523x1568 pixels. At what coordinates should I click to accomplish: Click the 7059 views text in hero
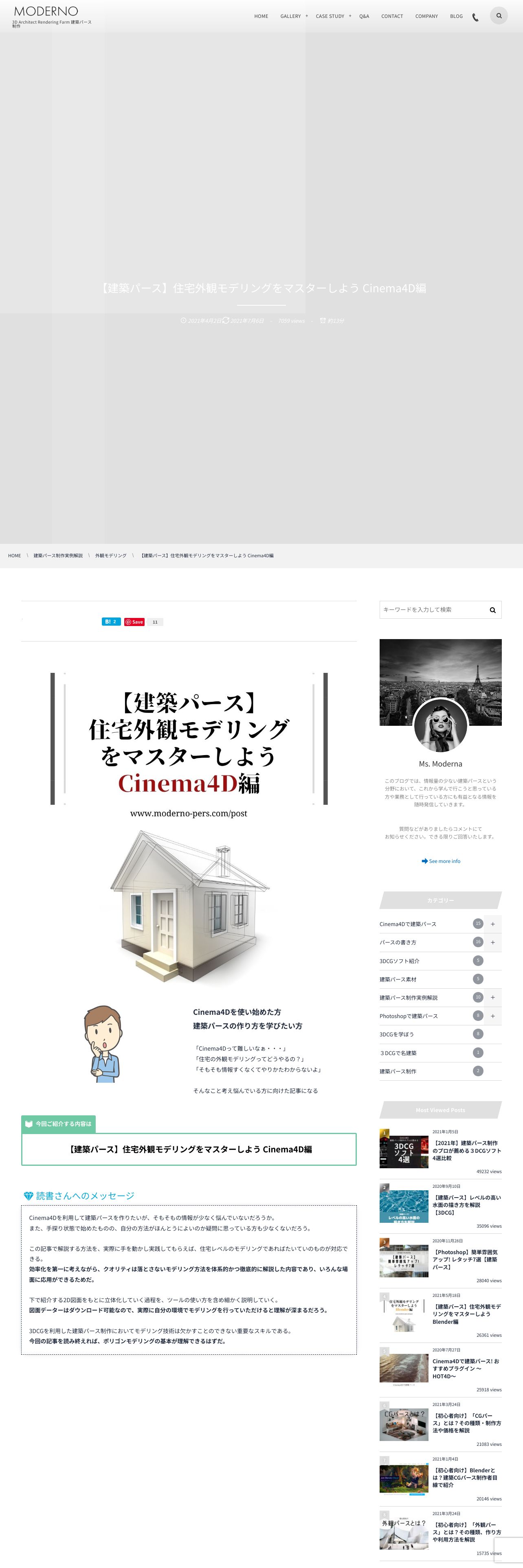tap(291, 321)
